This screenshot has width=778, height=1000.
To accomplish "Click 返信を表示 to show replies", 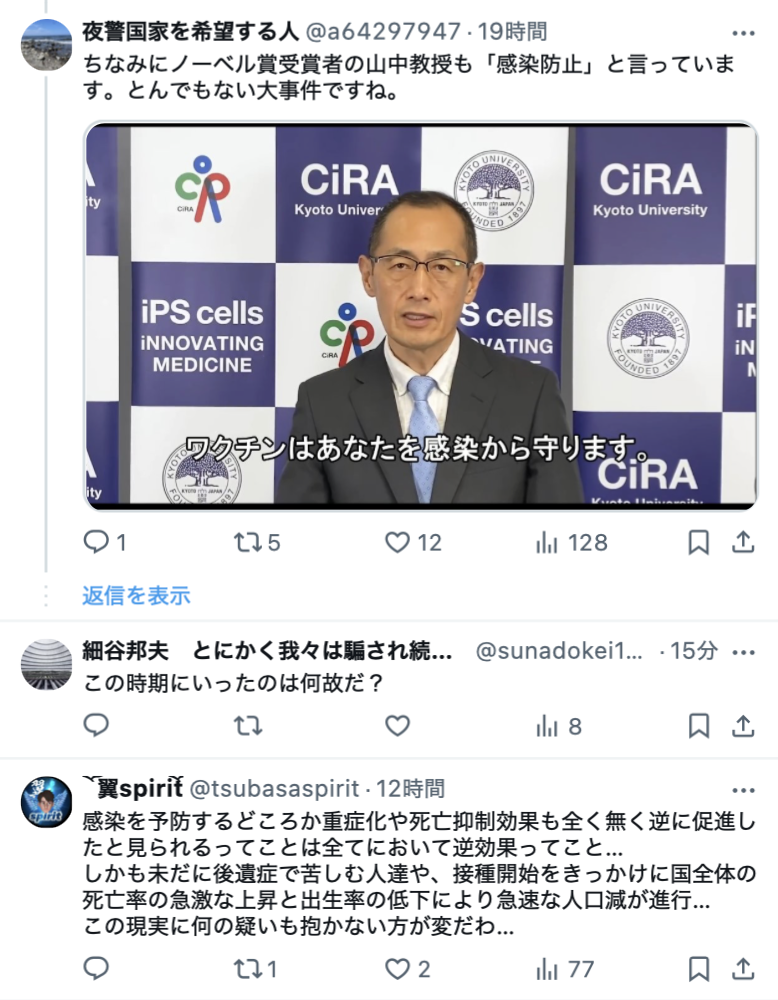I will click(x=136, y=595).
